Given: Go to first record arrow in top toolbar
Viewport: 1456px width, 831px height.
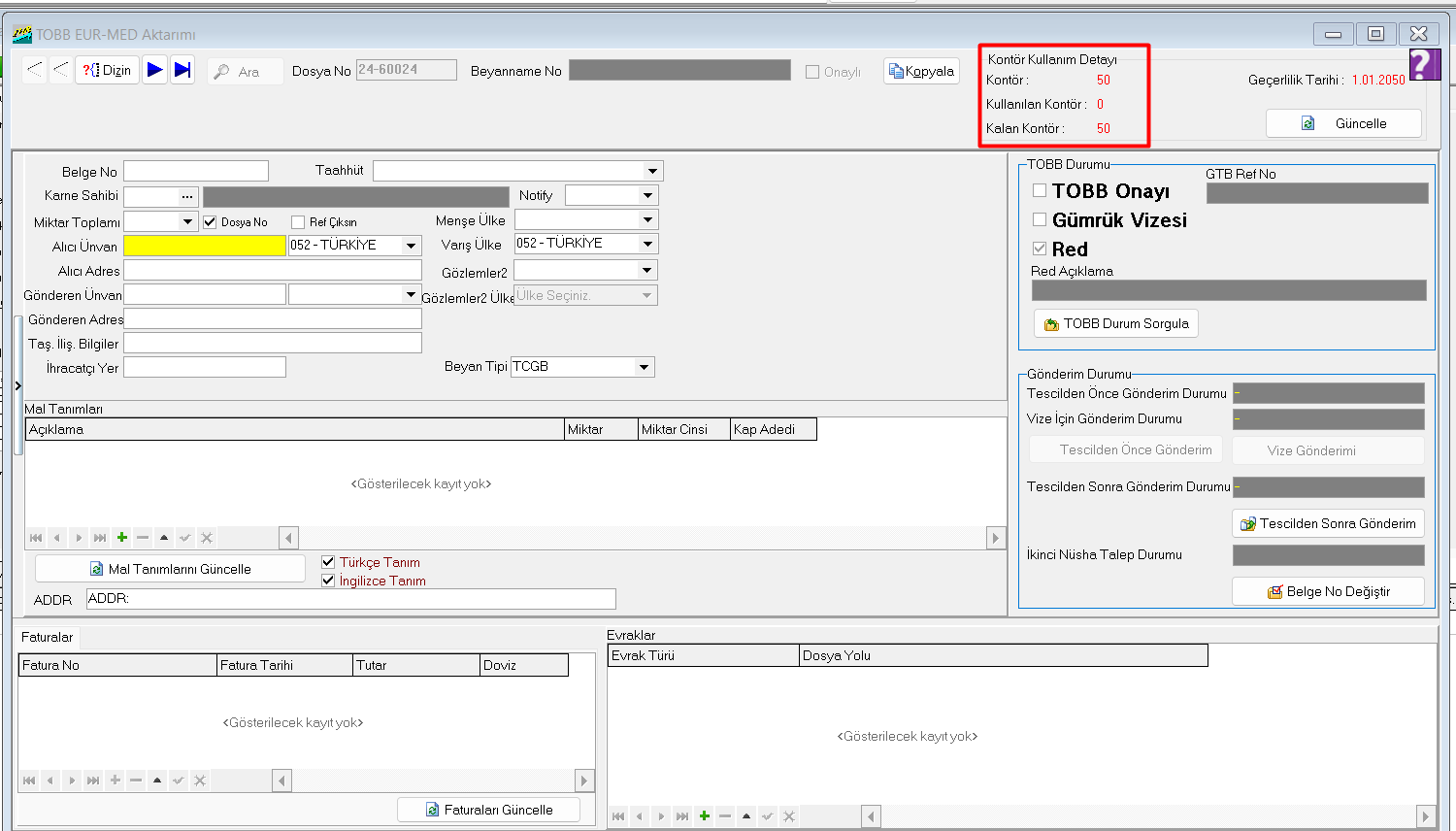Looking at the screenshot, I should point(35,70).
